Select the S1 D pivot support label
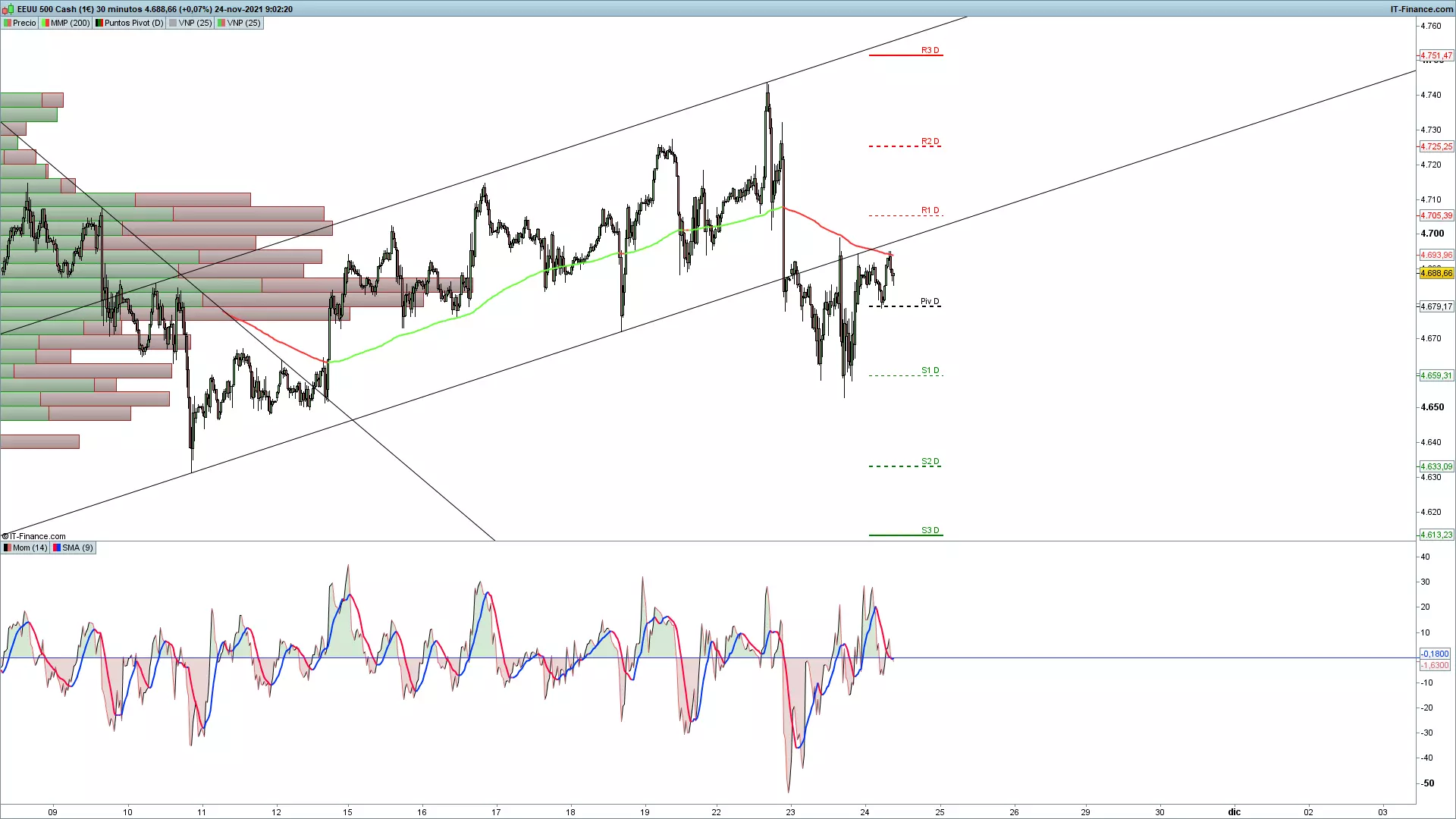The height and width of the screenshot is (819, 1456). coord(930,370)
